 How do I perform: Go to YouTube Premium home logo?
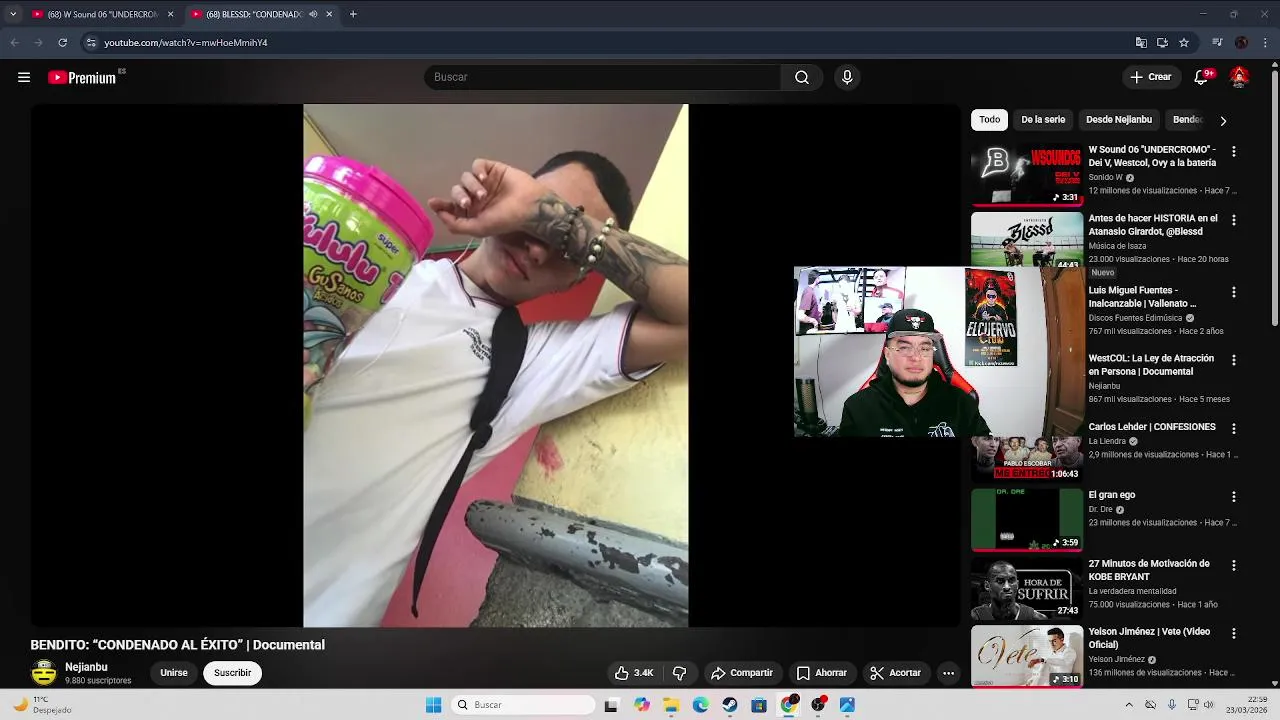(82, 77)
